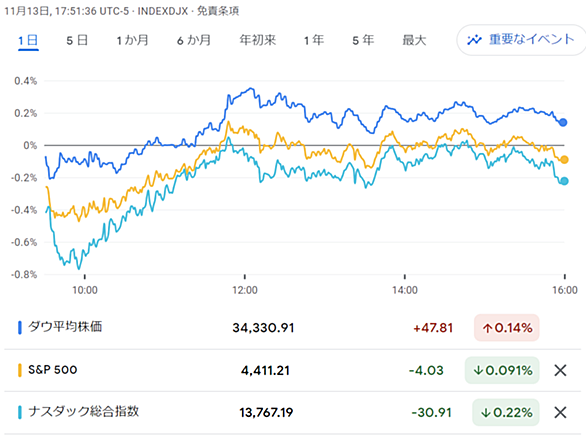Open the 5年 range tab
Image resolution: width=586 pixels, height=438 pixels.
click(363, 40)
